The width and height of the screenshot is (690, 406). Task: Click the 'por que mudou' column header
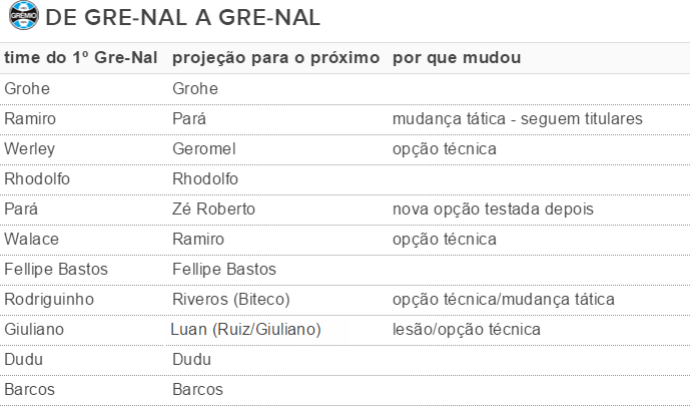coord(457,58)
